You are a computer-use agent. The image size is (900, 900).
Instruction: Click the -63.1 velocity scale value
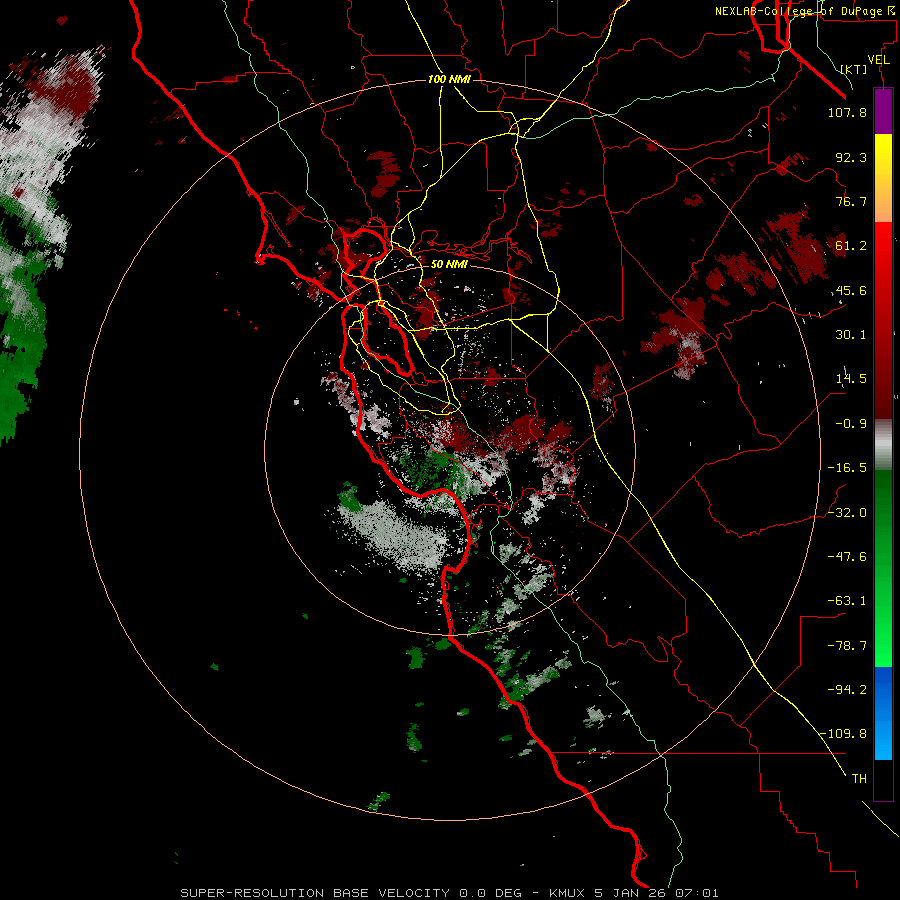[x=847, y=601]
